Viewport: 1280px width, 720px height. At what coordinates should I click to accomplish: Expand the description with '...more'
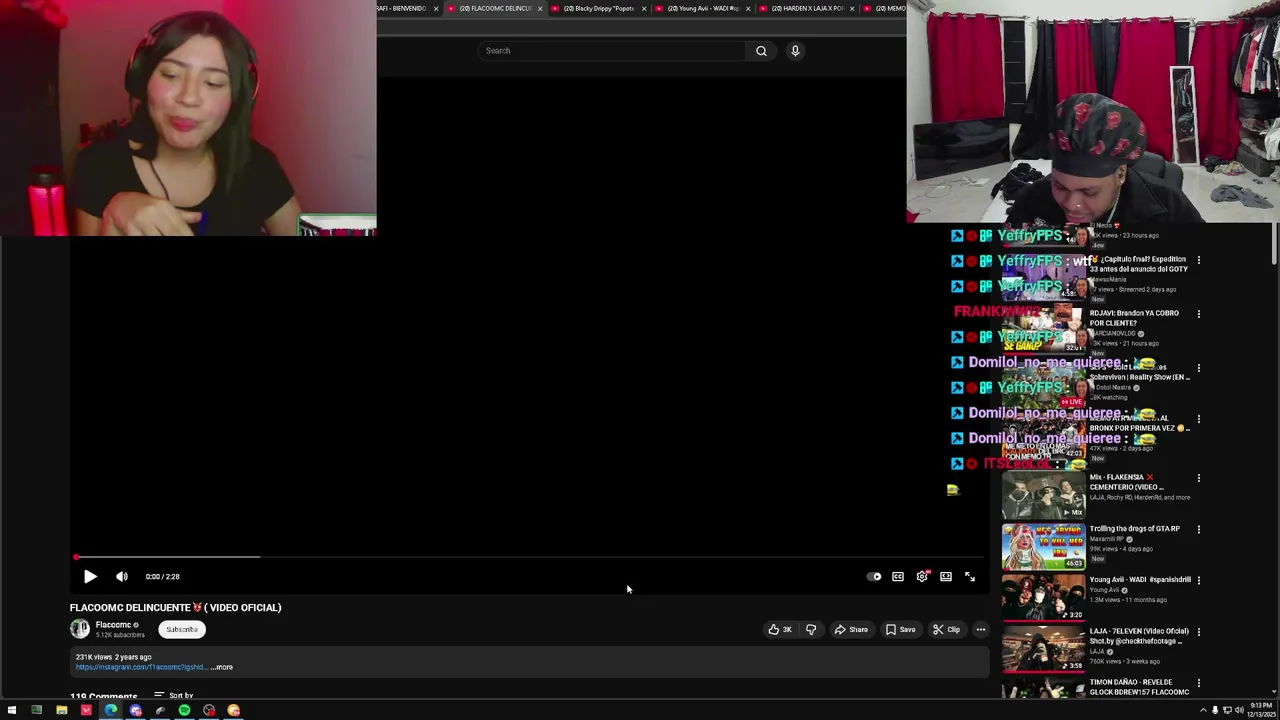coord(222,667)
